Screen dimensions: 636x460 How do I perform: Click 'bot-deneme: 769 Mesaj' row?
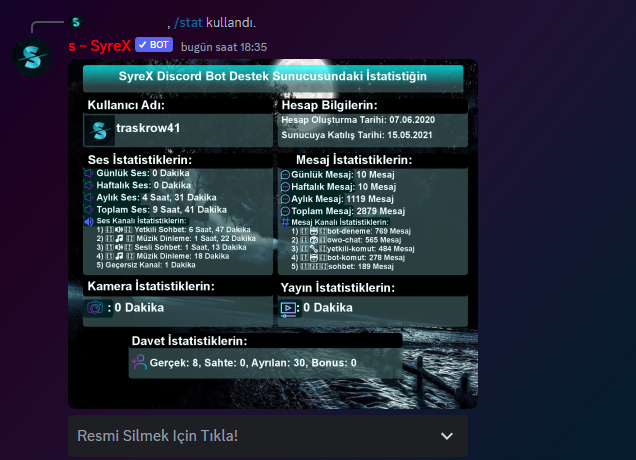[x=351, y=231]
